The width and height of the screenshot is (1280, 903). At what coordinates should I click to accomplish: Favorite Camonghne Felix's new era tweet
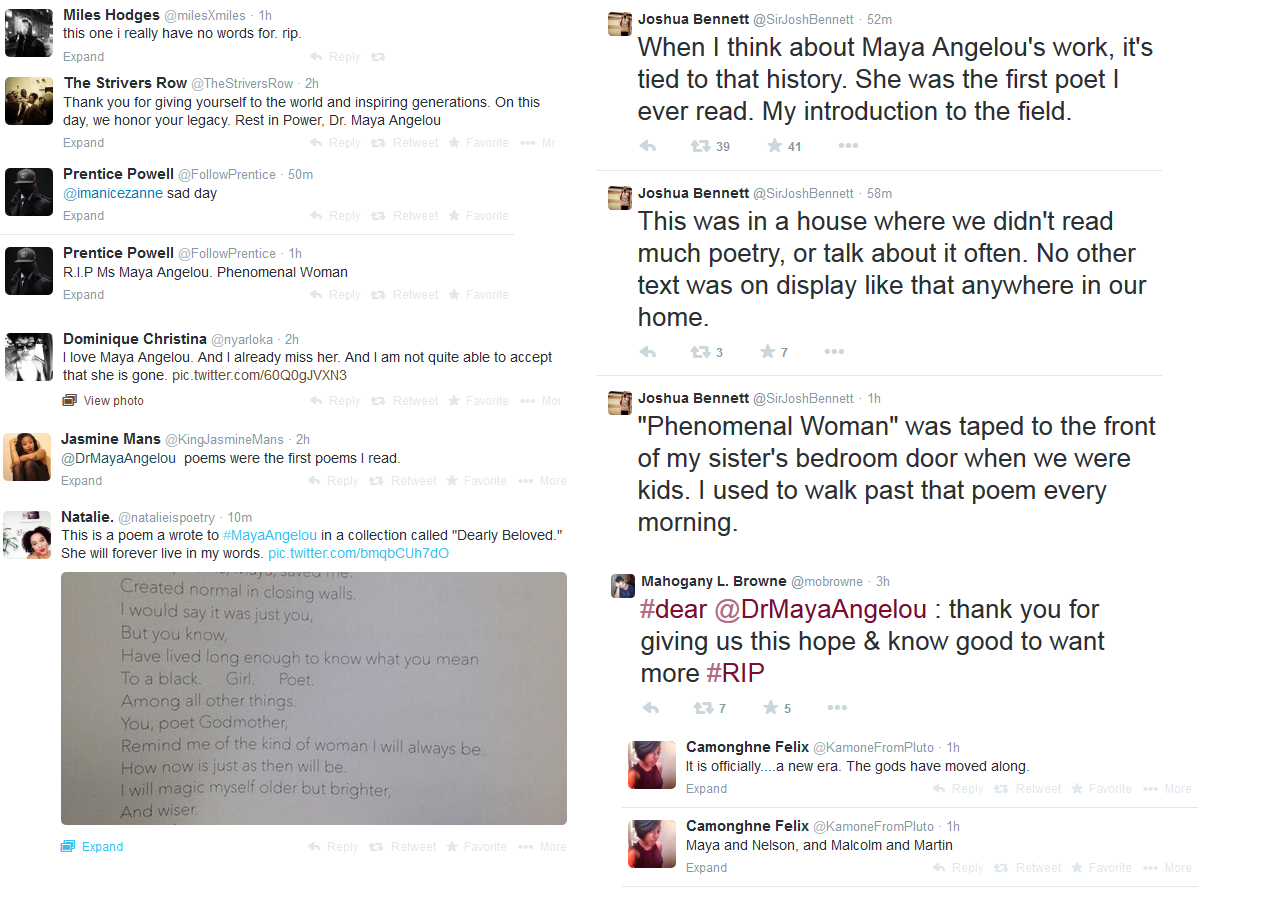coord(1101,789)
